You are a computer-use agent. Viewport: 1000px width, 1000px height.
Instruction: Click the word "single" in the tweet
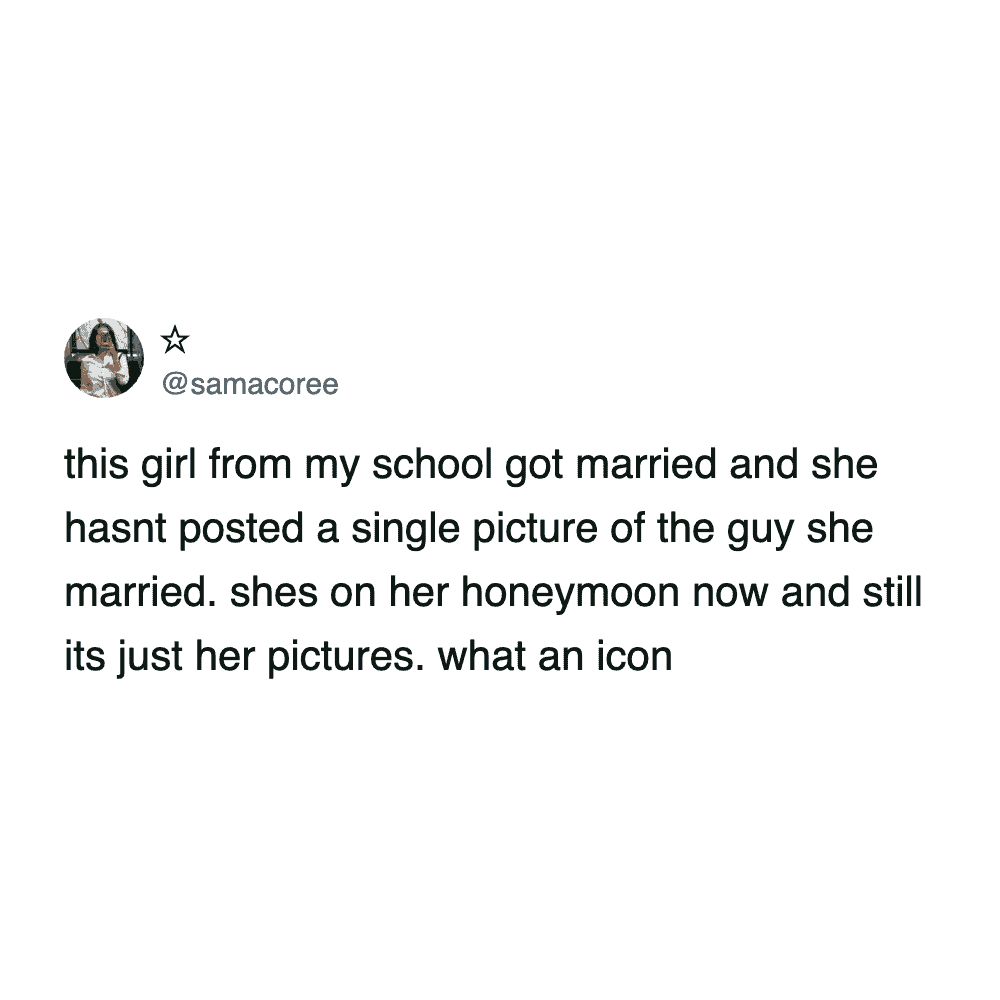point(405,529)
